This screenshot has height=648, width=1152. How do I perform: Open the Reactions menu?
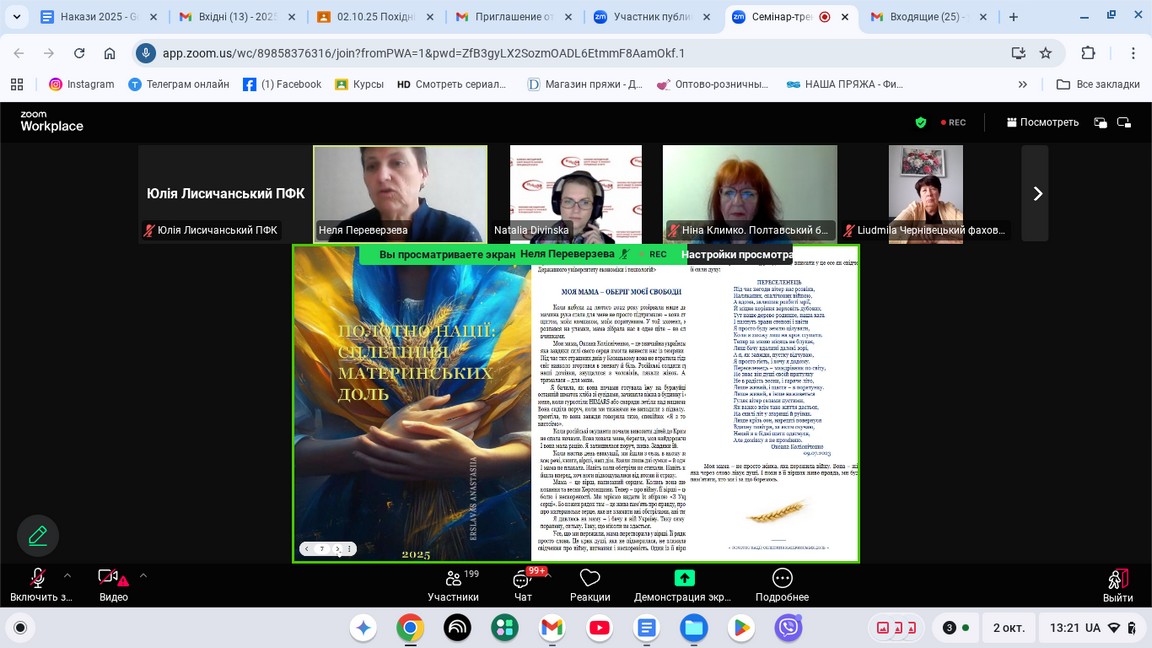point(590,585)
